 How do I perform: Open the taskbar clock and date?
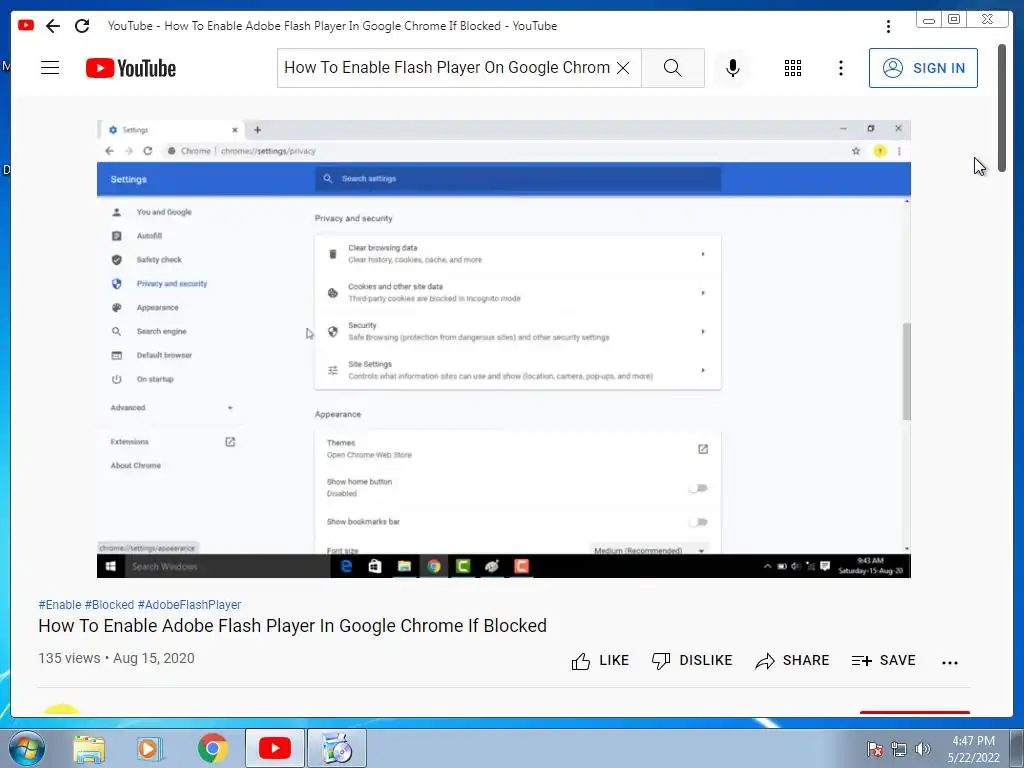(x=973, y=749)
